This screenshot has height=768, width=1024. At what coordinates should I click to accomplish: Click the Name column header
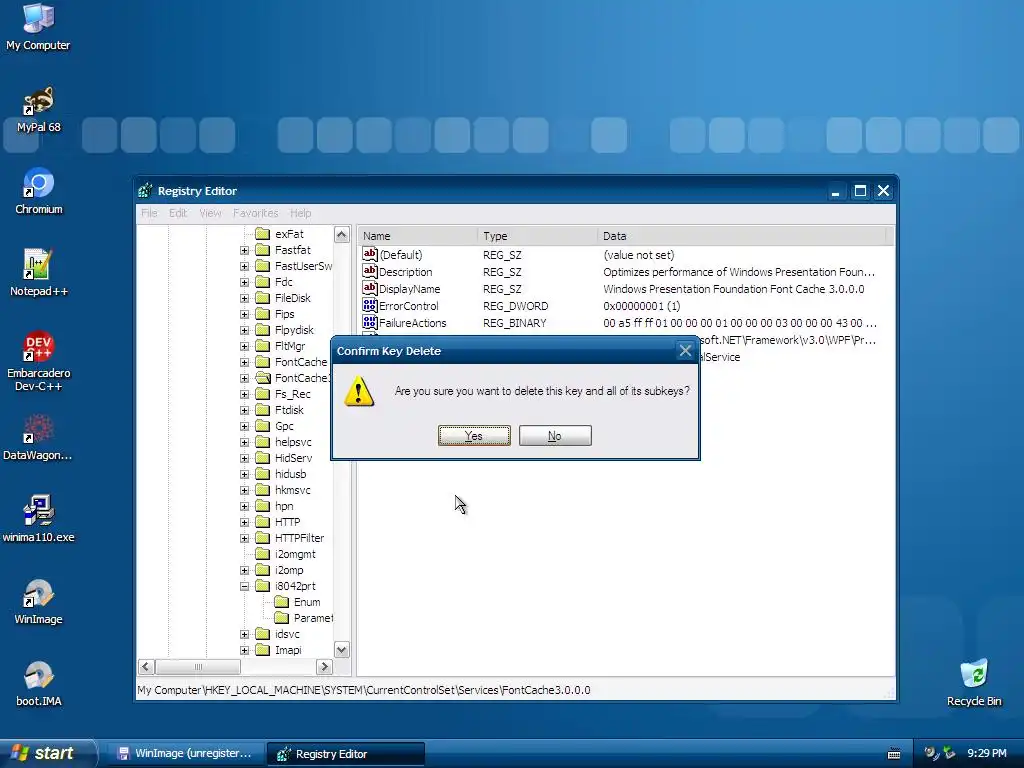pyautogui.click(x=417, y=236)
